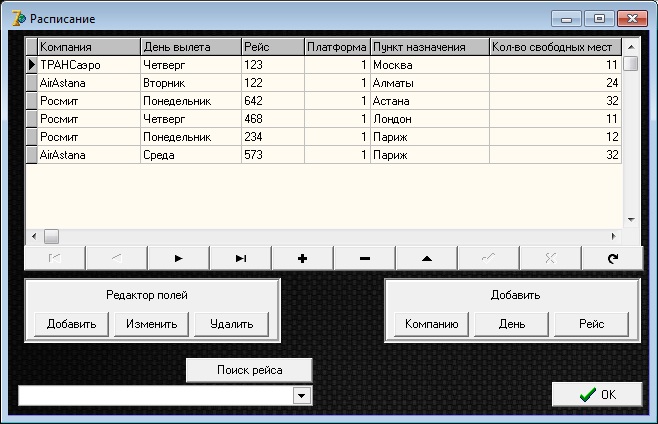Click the Изменить button
The width and height of the screenshot is (658, 424).
[x=151, y=324]
